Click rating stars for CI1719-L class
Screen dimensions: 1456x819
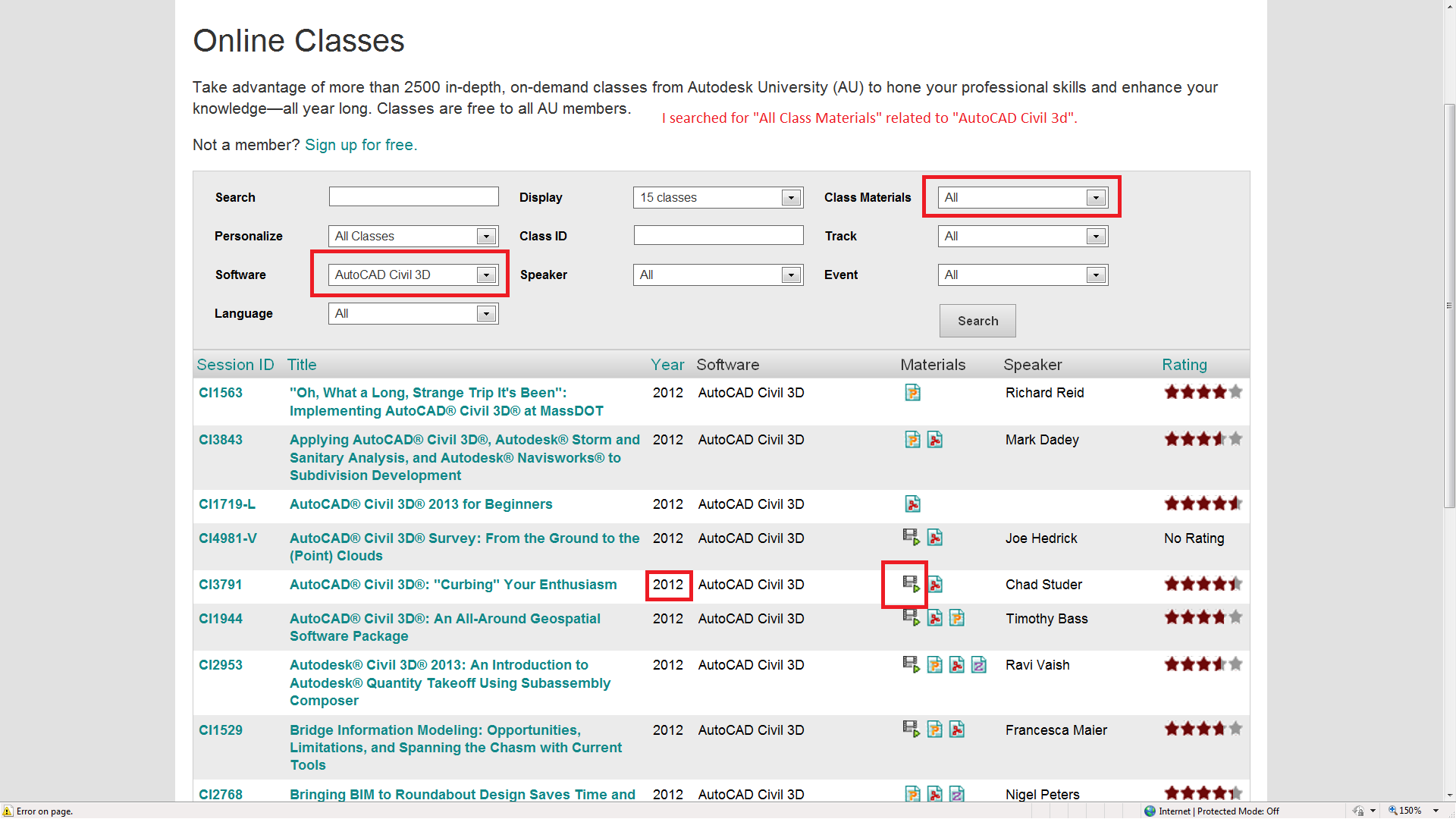click(1203, 504)
